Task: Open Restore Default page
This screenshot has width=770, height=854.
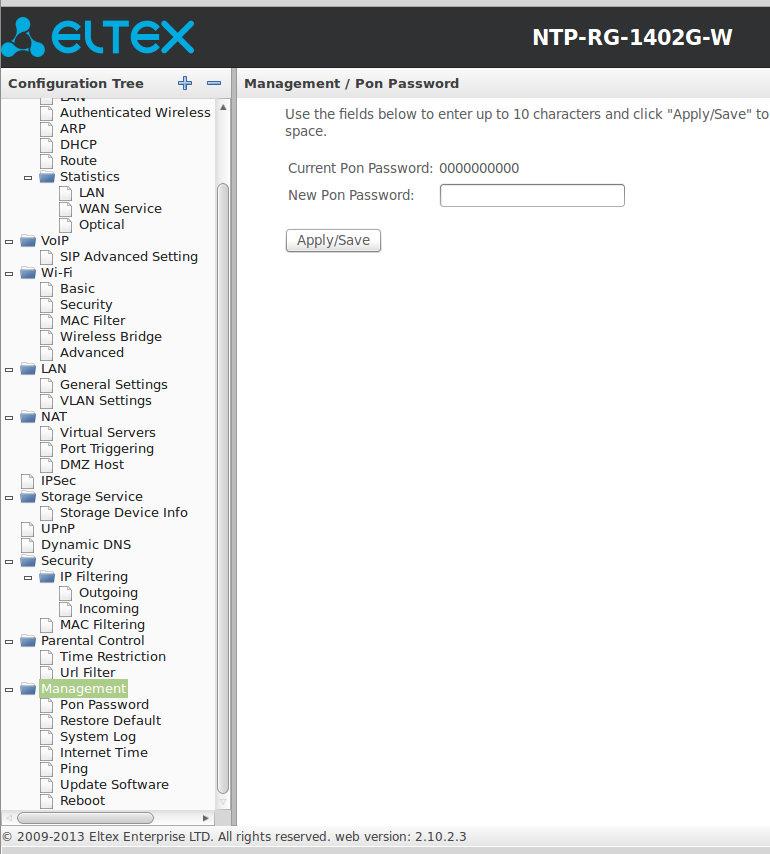Action: coord(111,721)
